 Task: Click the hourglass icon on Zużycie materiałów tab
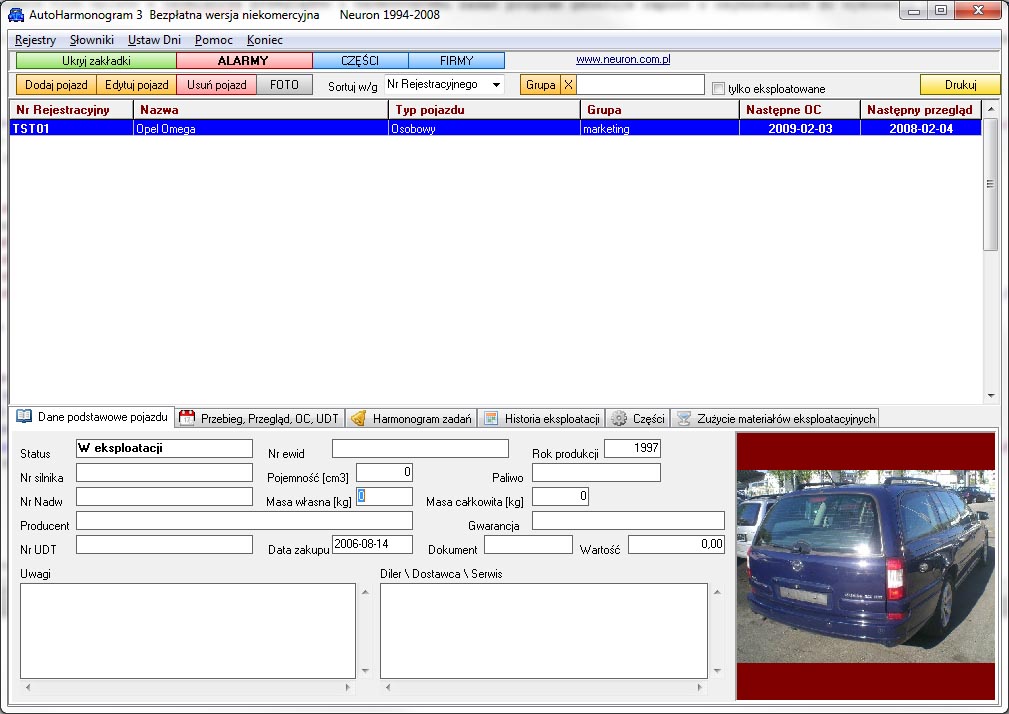tap(683, 418)
